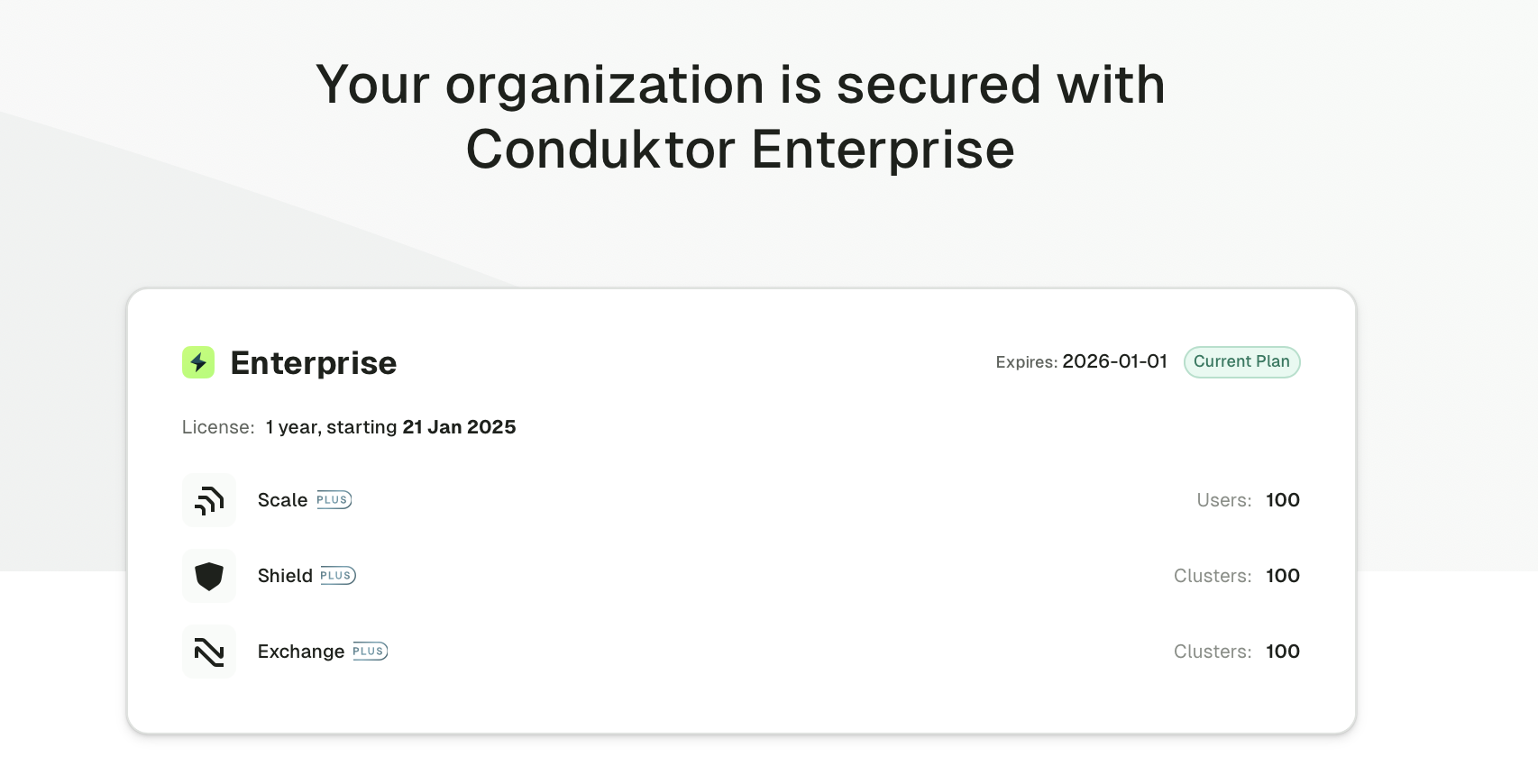1538x784 pixels.
Task: Click the PLUS badge next to Shield
Action: click(x=338, y=576)
